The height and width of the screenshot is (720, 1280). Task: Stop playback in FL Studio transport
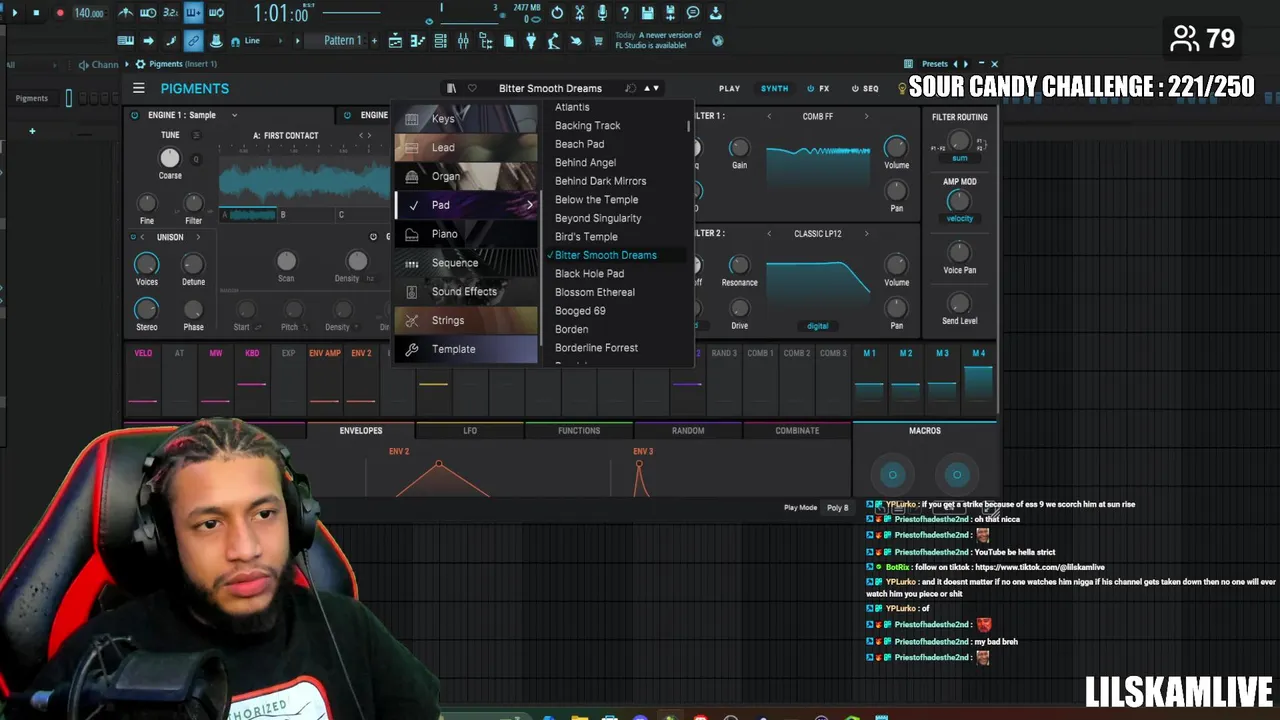[x=36, y=13]
